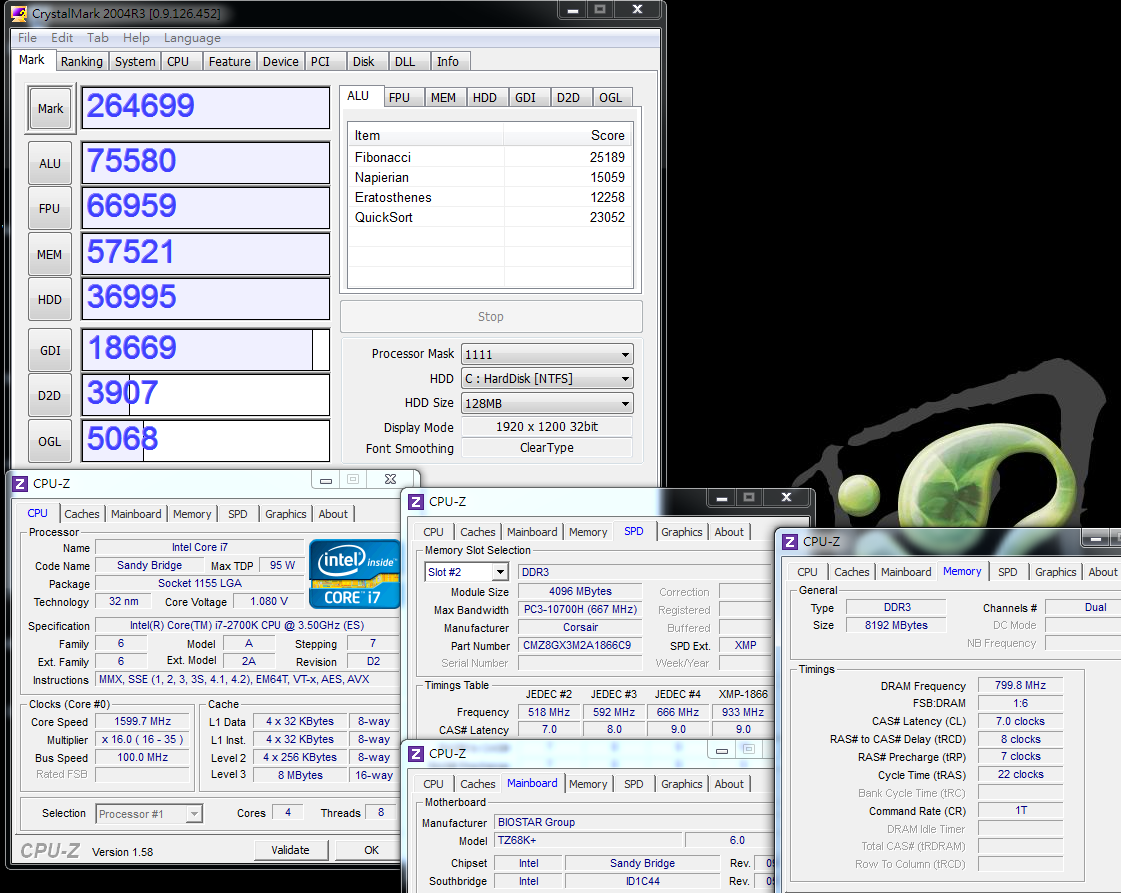
Task: Click the OGL benchmark button
Action: (50, 441)
